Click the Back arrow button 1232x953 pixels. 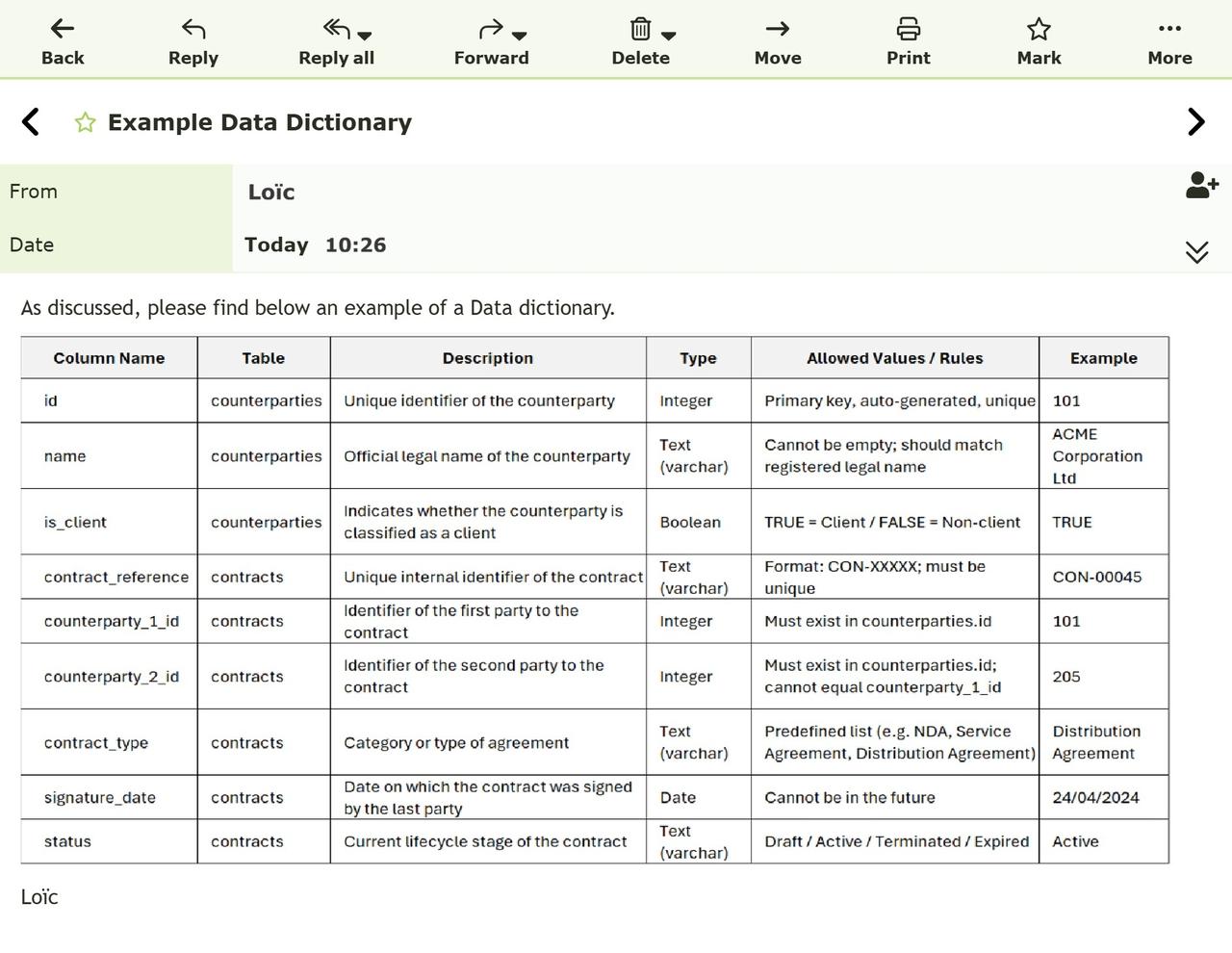(x=63, y=42)
